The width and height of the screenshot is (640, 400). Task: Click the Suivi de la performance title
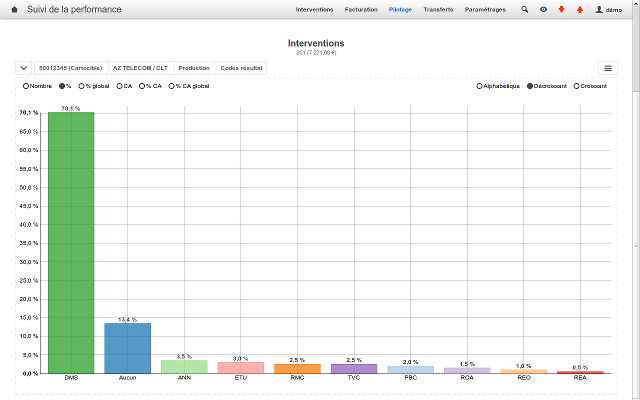point(74,9)
